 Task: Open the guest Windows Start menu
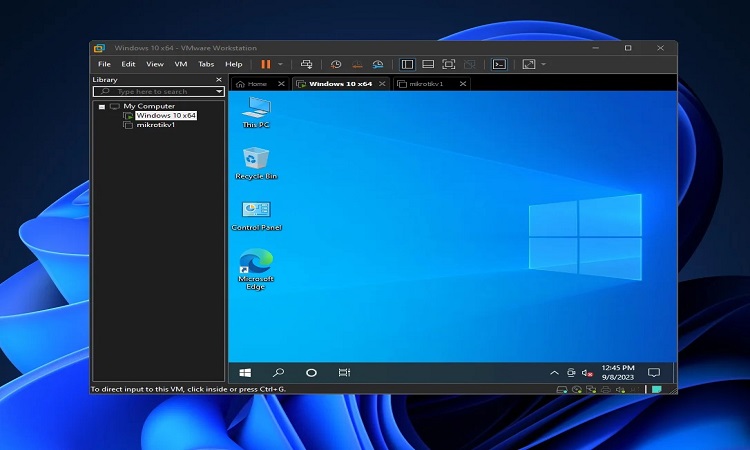tap(245, 373)
